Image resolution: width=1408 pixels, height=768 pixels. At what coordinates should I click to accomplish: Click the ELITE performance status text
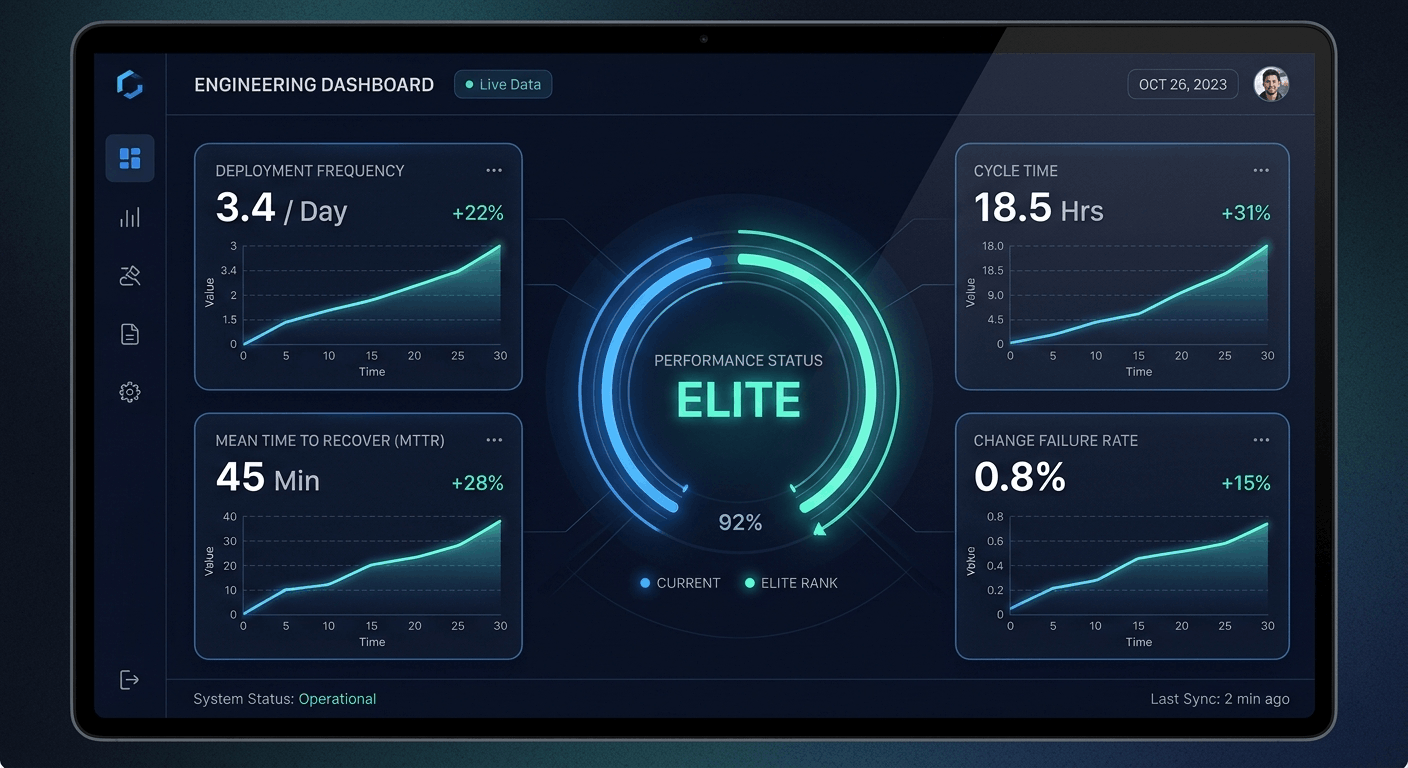[739, 401]
